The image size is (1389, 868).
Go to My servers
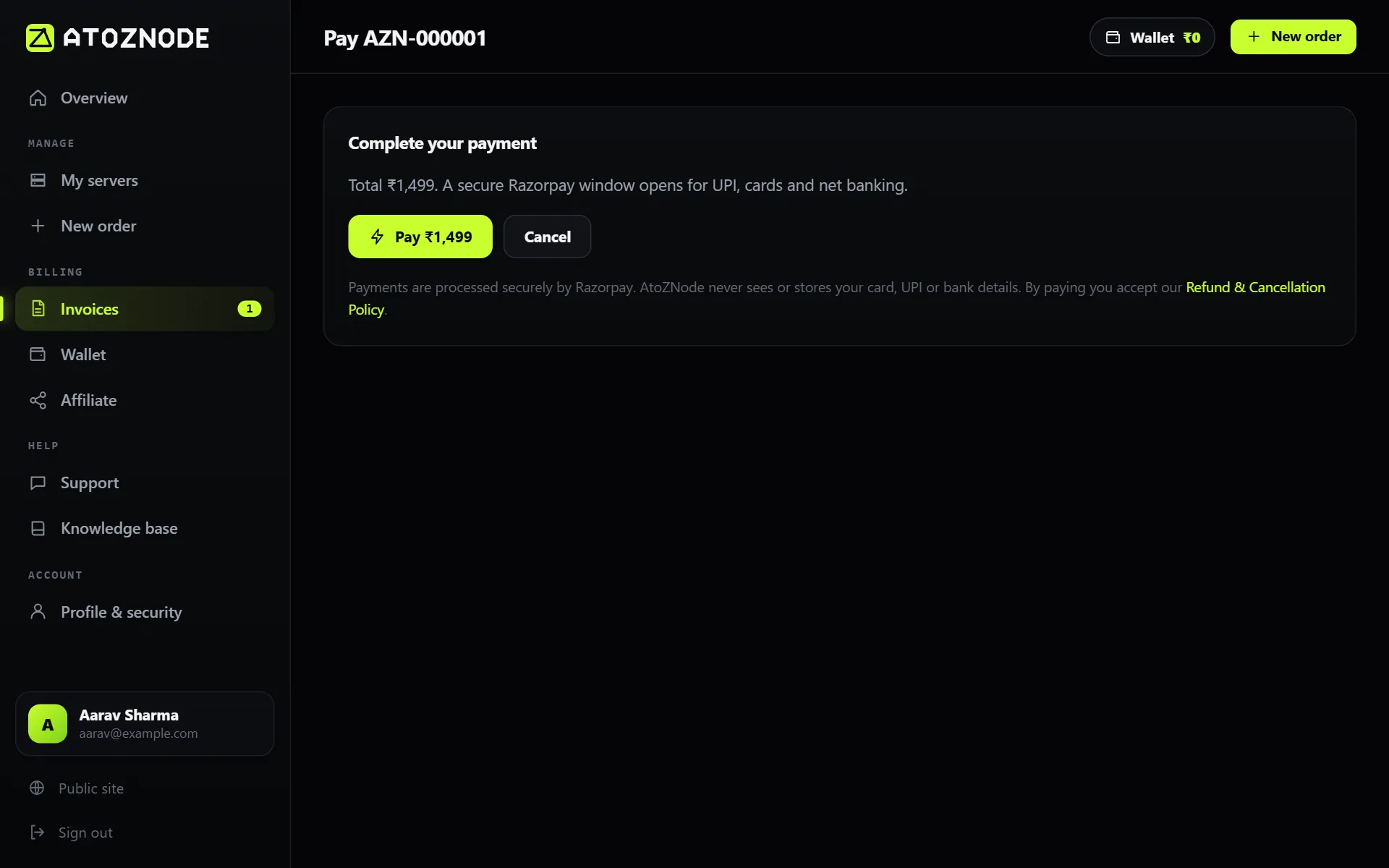click(145, 180)
